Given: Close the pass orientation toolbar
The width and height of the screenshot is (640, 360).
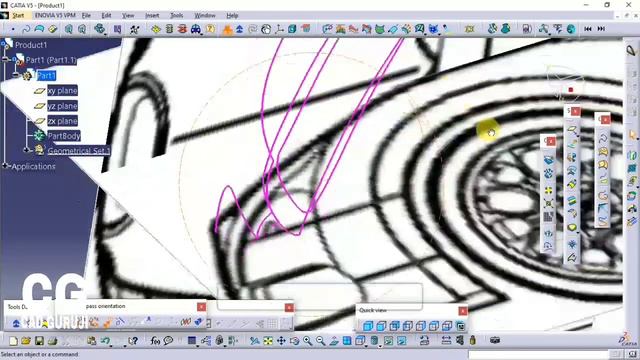Looking at the screenshot, I should pos(201,307).
